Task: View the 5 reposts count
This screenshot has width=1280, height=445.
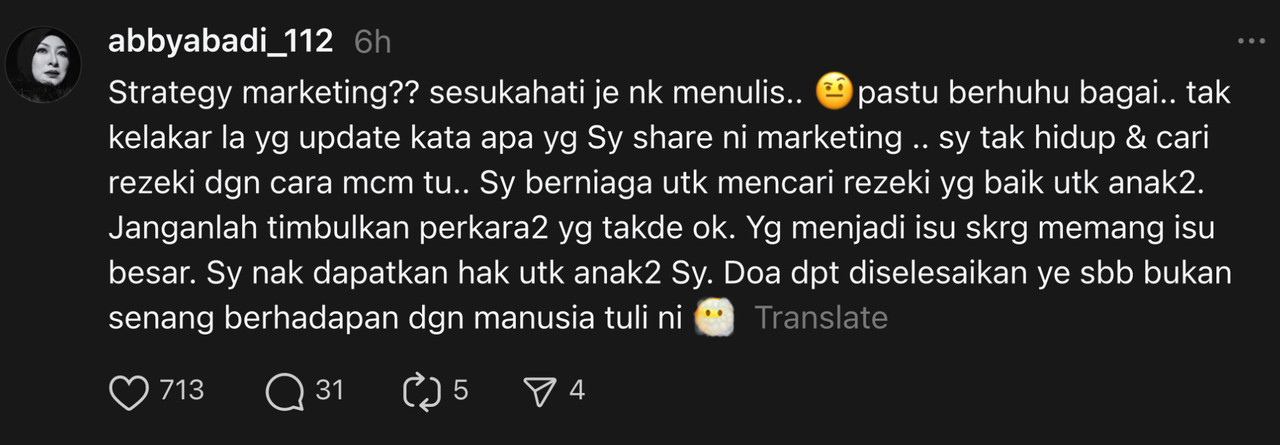Action: [460, 390]
